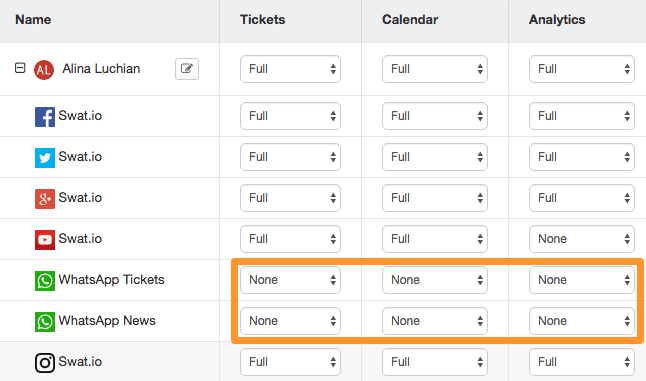The width and height of the screenshot is (646, 381).
Task: Click the edit icon next to Alina Luchian
Action: tap(187, 69)
